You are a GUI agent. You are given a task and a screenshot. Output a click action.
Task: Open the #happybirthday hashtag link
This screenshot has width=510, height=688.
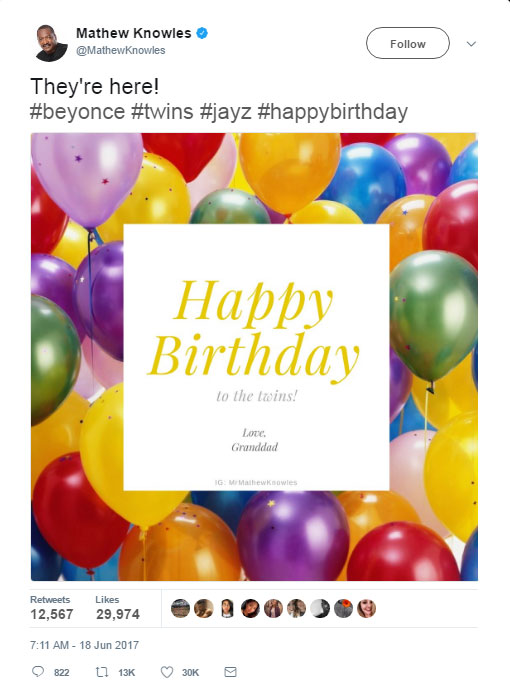(x=333, y=111)
